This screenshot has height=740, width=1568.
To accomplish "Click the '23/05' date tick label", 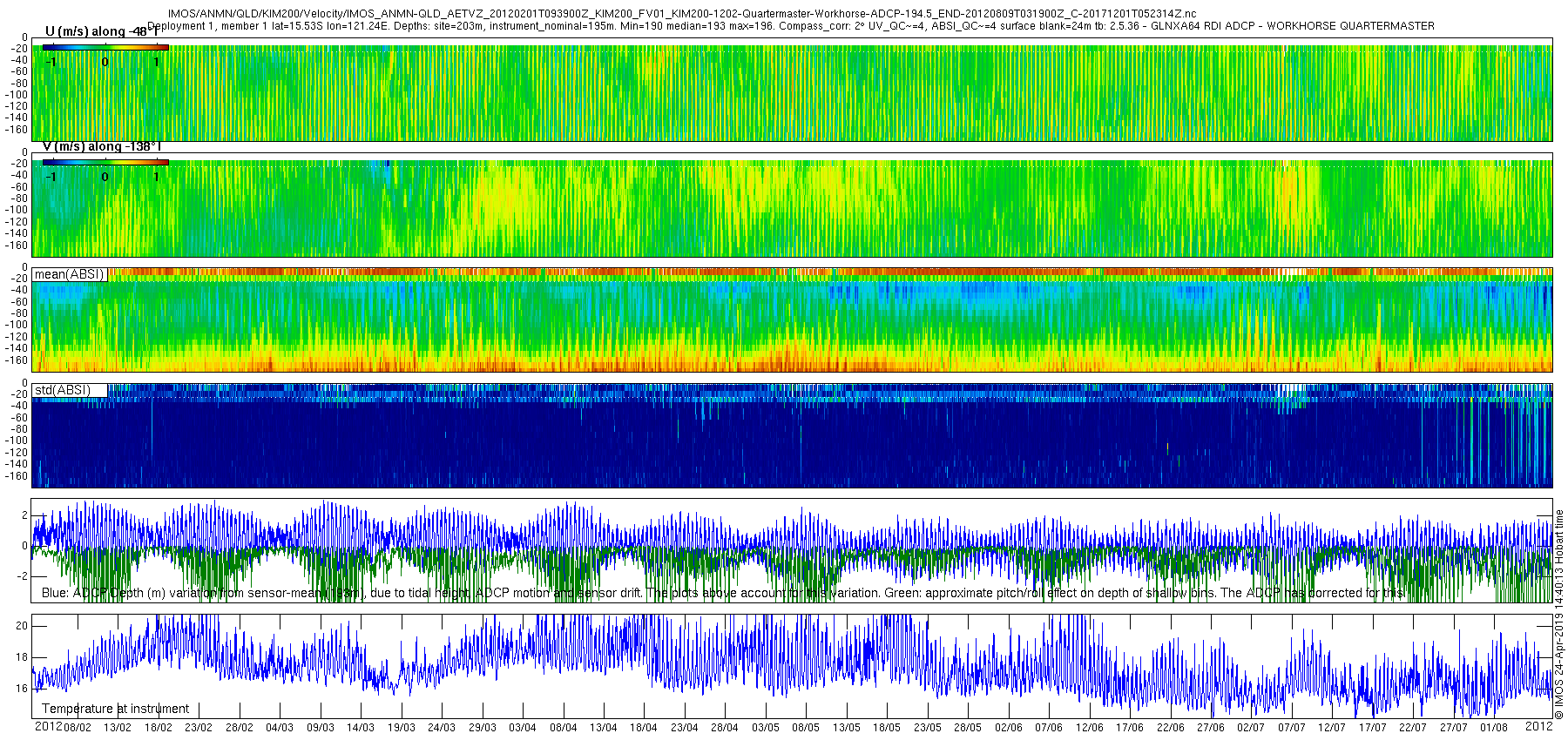I will 928,728.
